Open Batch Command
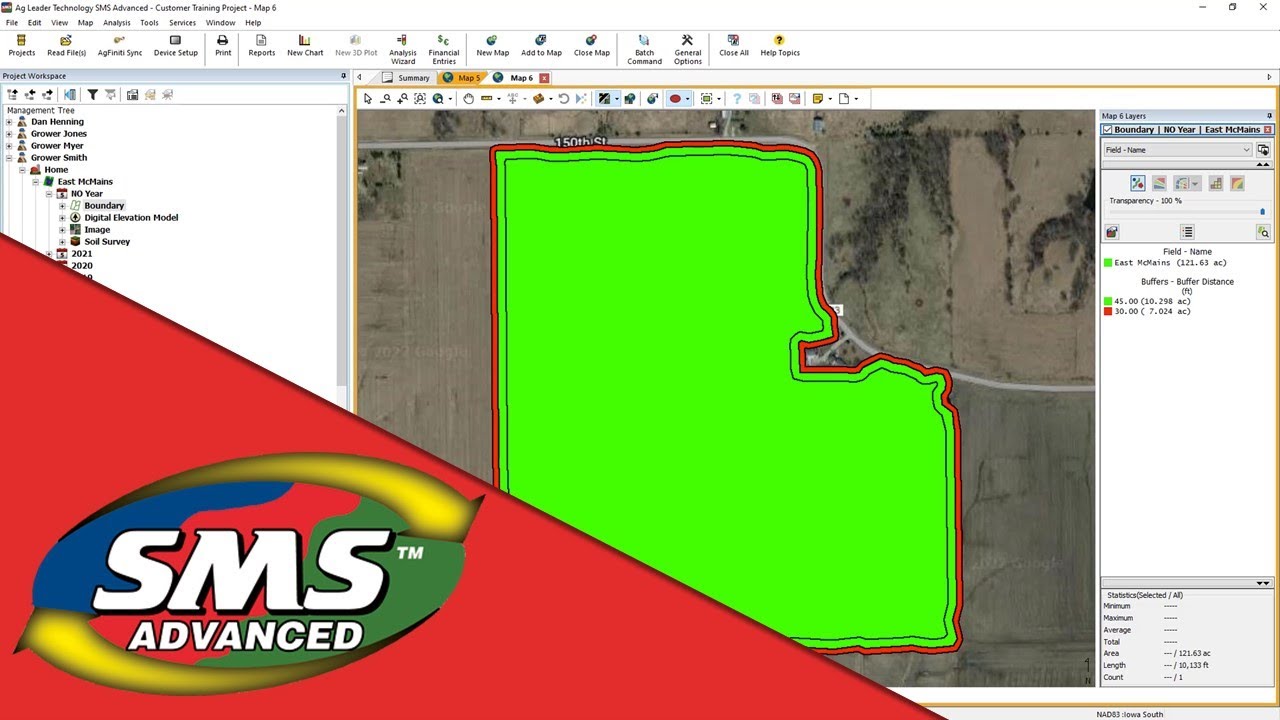 tap(644, 49)
